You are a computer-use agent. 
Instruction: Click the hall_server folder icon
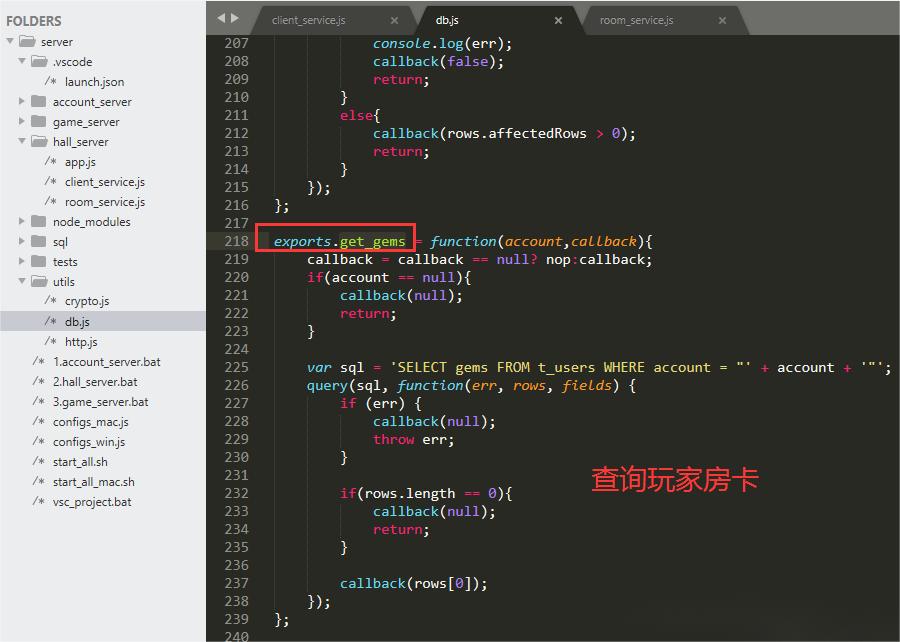(x=39, y=141)
